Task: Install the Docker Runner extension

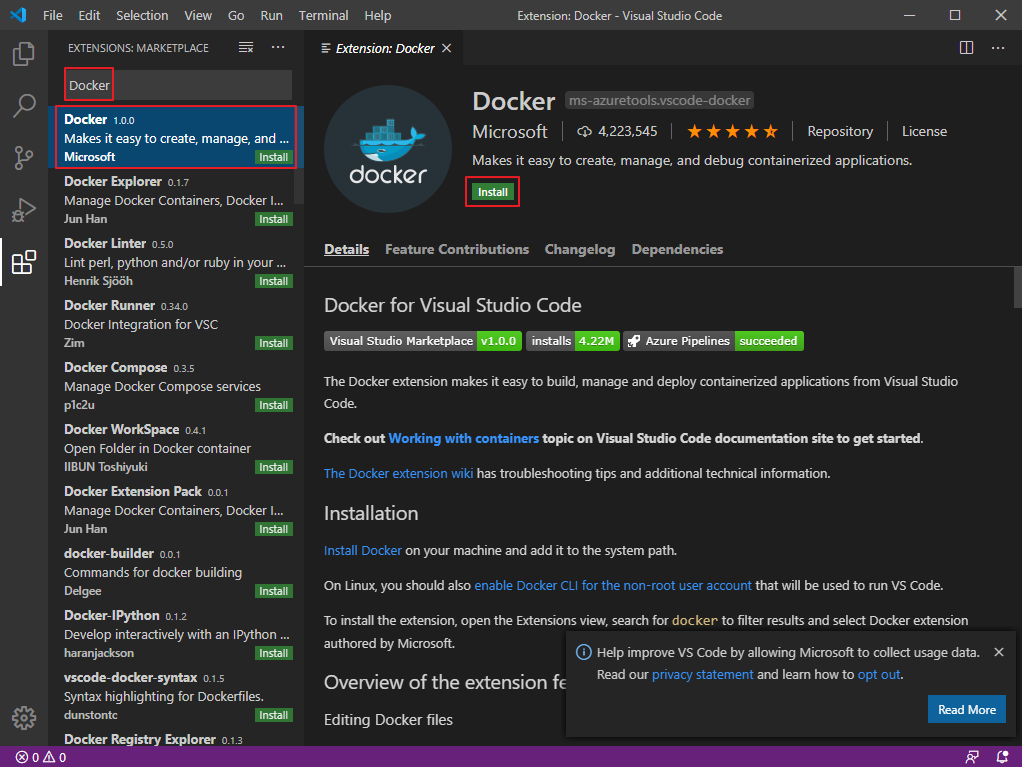Action: click(274, 343)
